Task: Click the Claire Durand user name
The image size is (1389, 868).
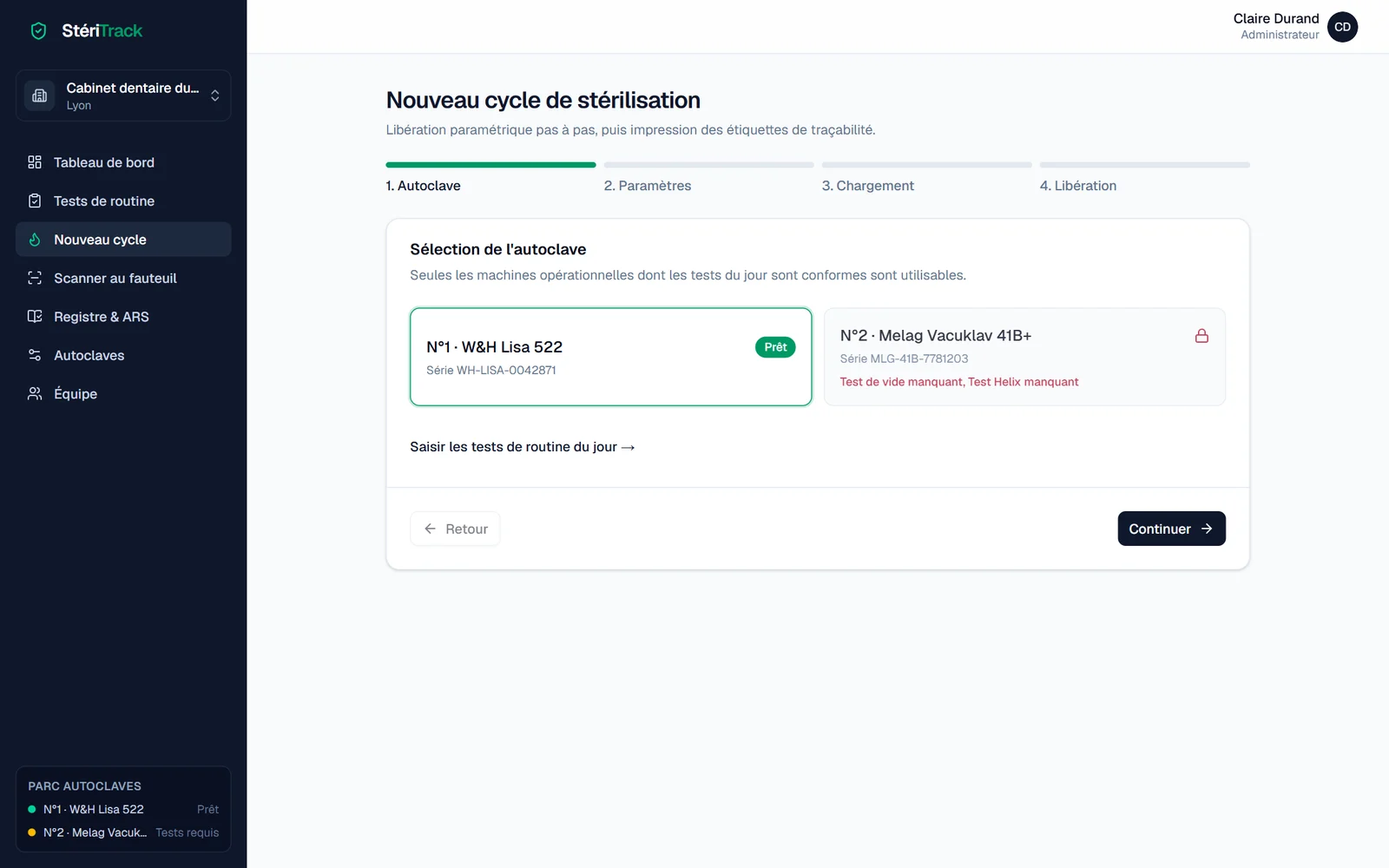Action: 1276,18
